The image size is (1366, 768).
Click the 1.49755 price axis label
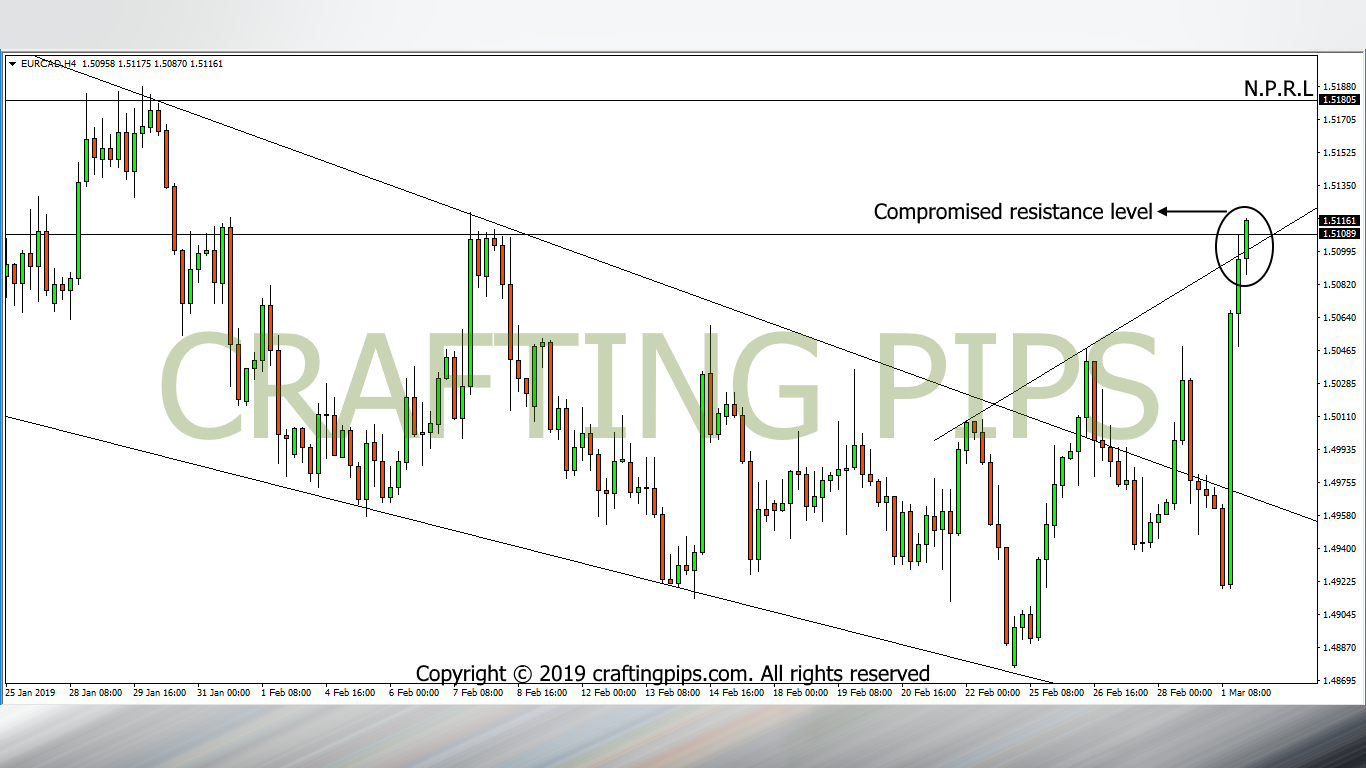click(x=1339, y=482)
